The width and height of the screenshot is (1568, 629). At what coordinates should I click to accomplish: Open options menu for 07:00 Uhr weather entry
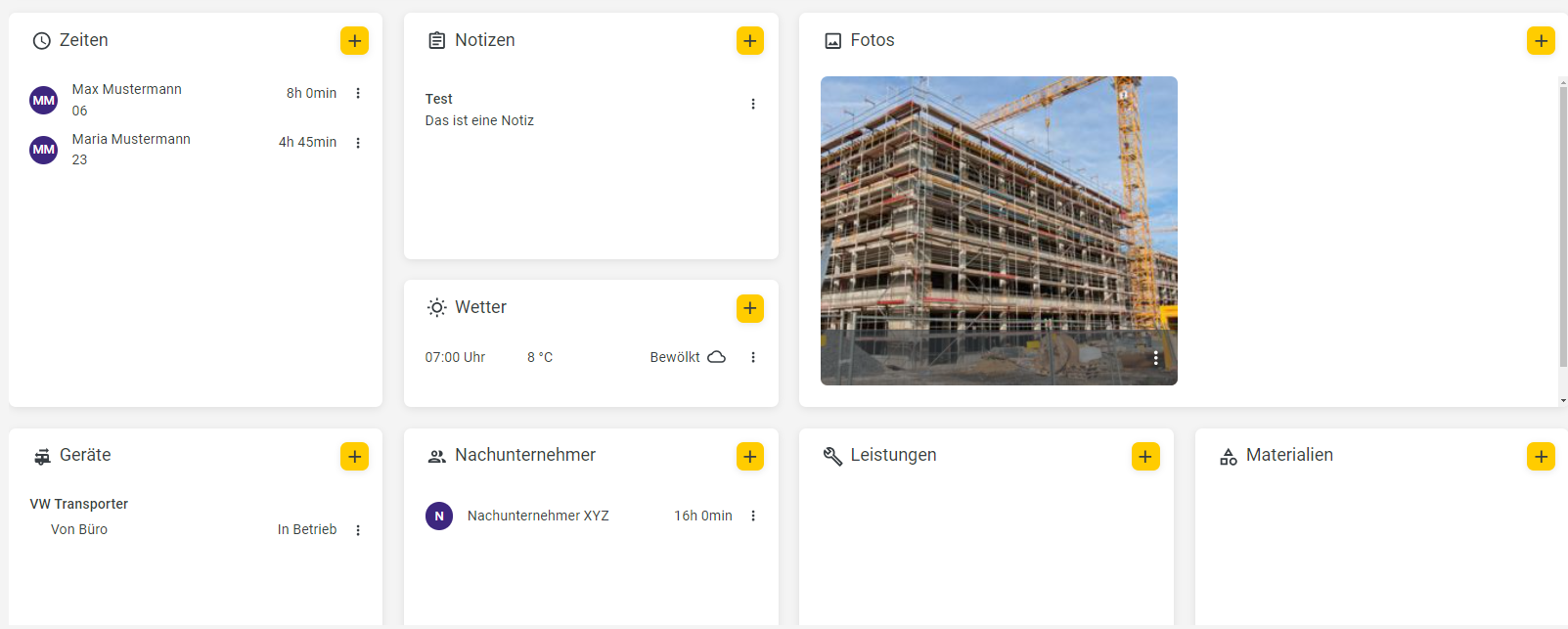pyautogui.click(x=753, y=357)
